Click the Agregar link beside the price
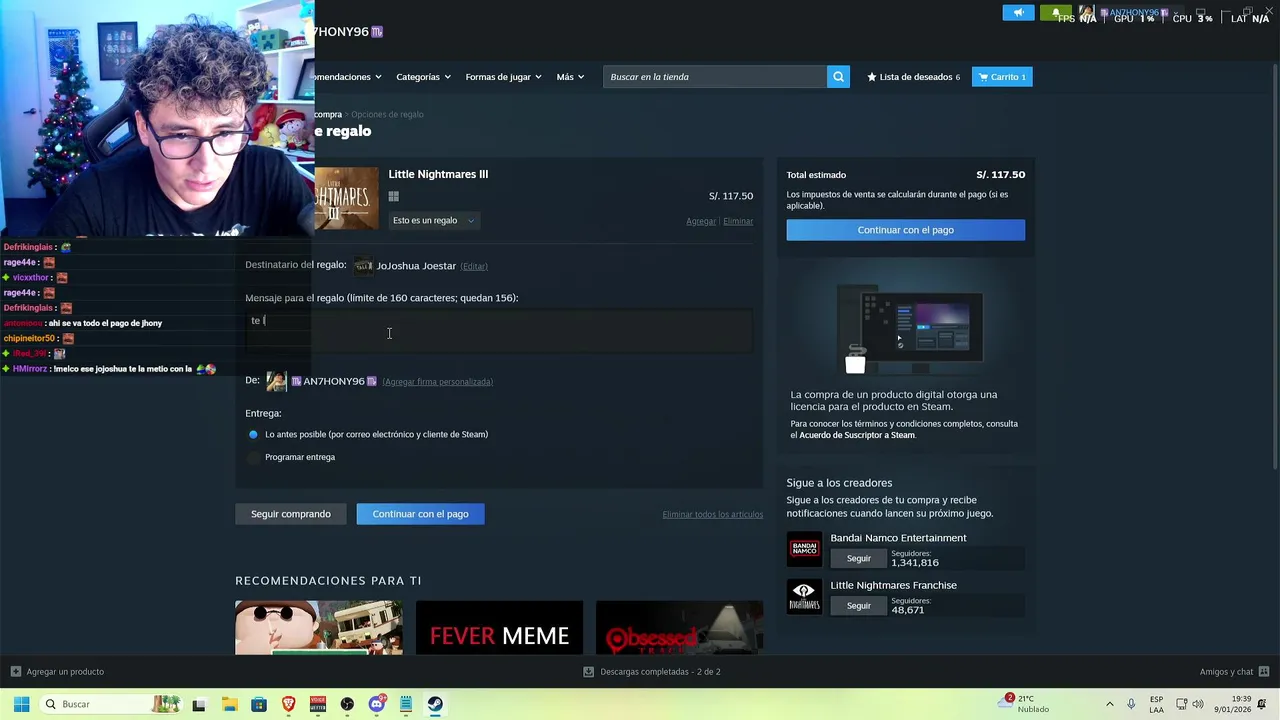The width and height of the screenshot is (1280, 720). [701, 221]
